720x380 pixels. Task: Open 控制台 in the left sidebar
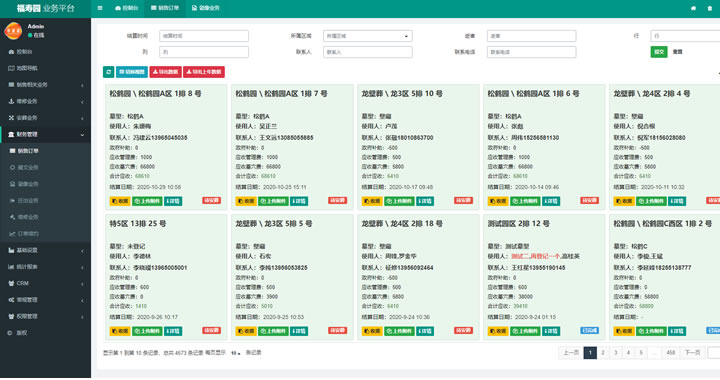tap(45, 52)
